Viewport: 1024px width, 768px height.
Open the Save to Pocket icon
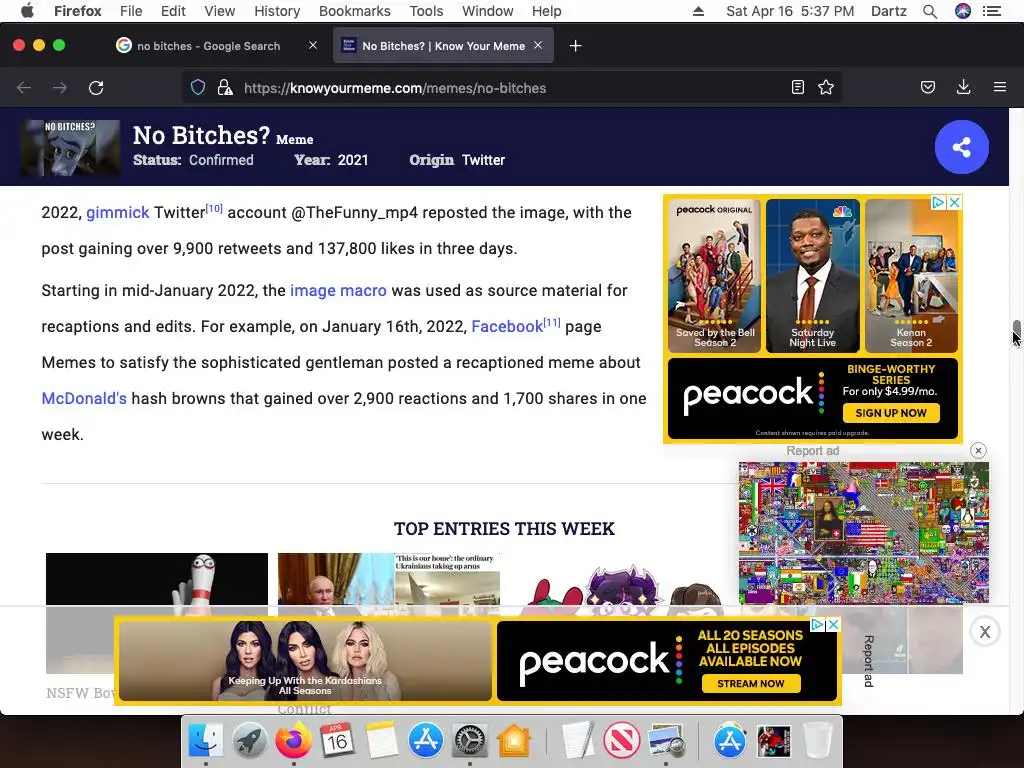(x=928, y=88)
